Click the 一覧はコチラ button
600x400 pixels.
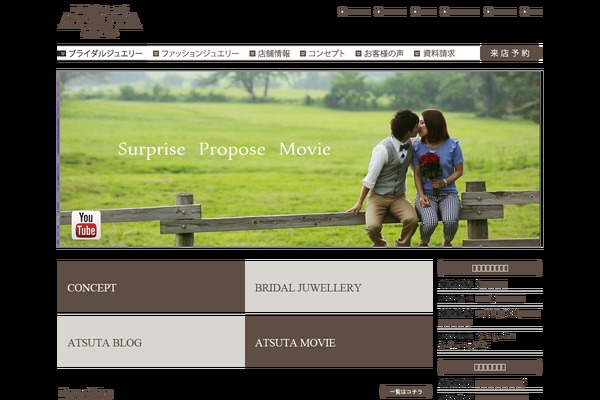[406, 392]
